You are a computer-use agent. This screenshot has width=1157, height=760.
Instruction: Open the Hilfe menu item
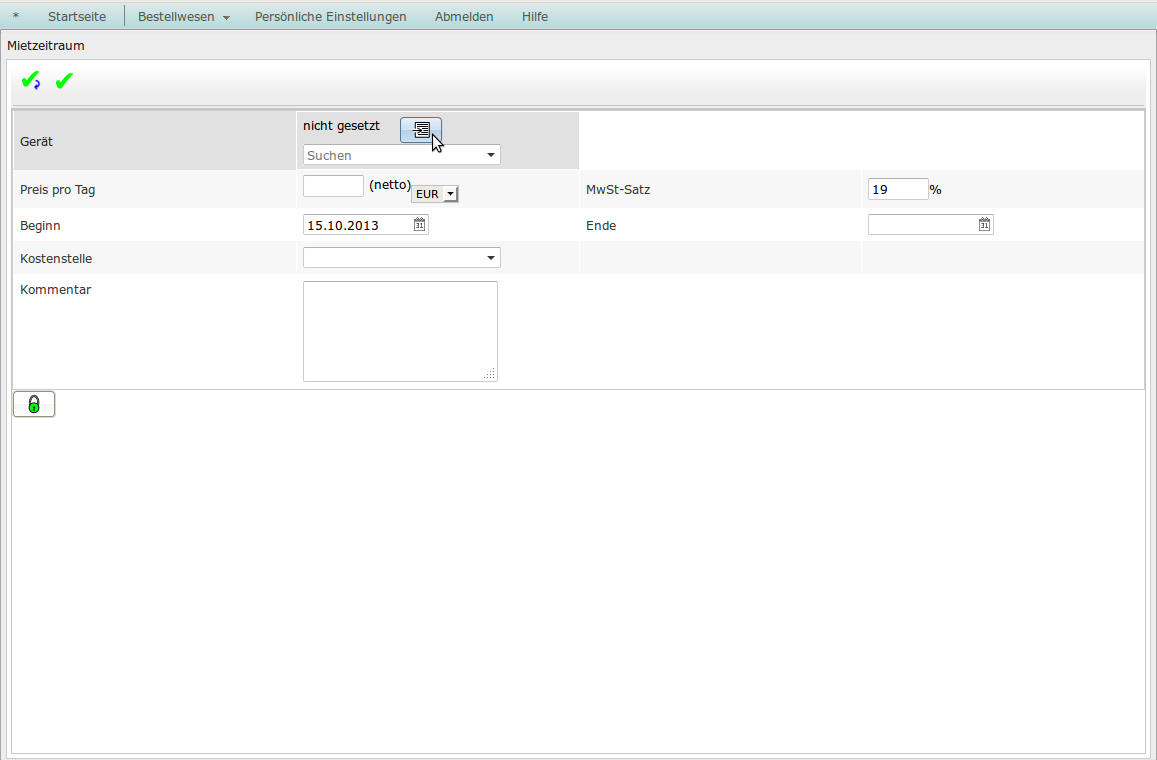tap(535, 17)
